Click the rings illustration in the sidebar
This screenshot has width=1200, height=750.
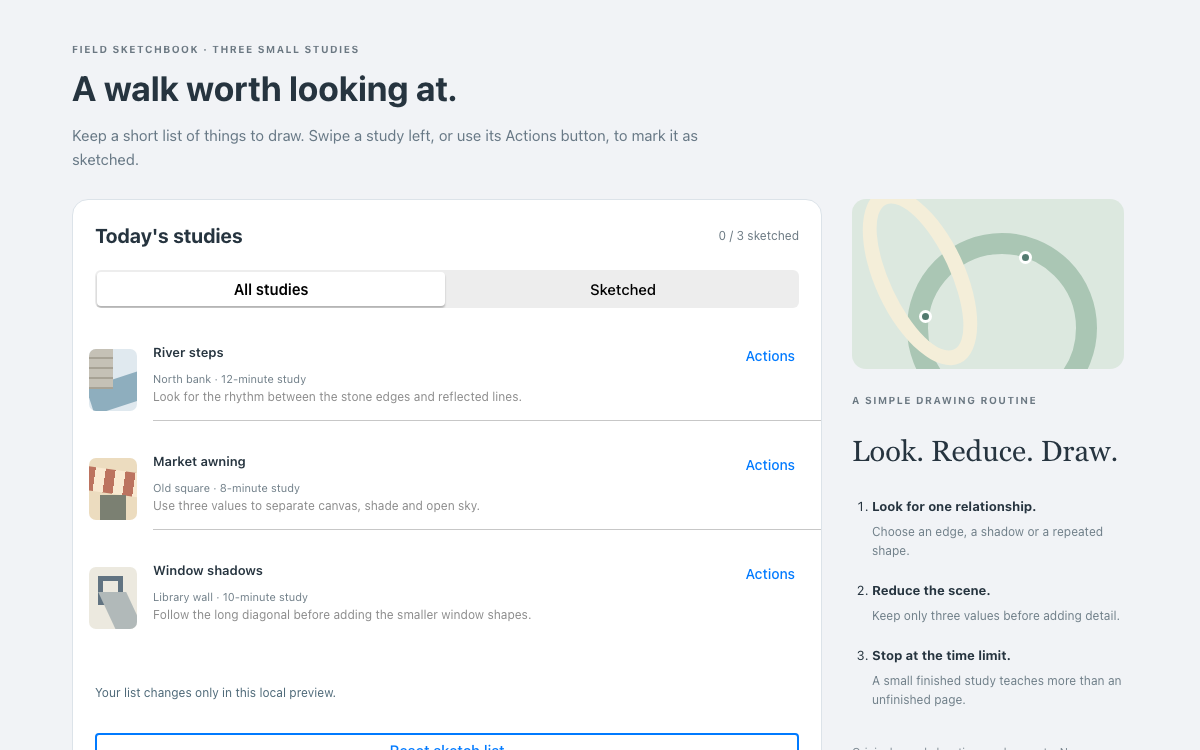(x=988, y=284)
